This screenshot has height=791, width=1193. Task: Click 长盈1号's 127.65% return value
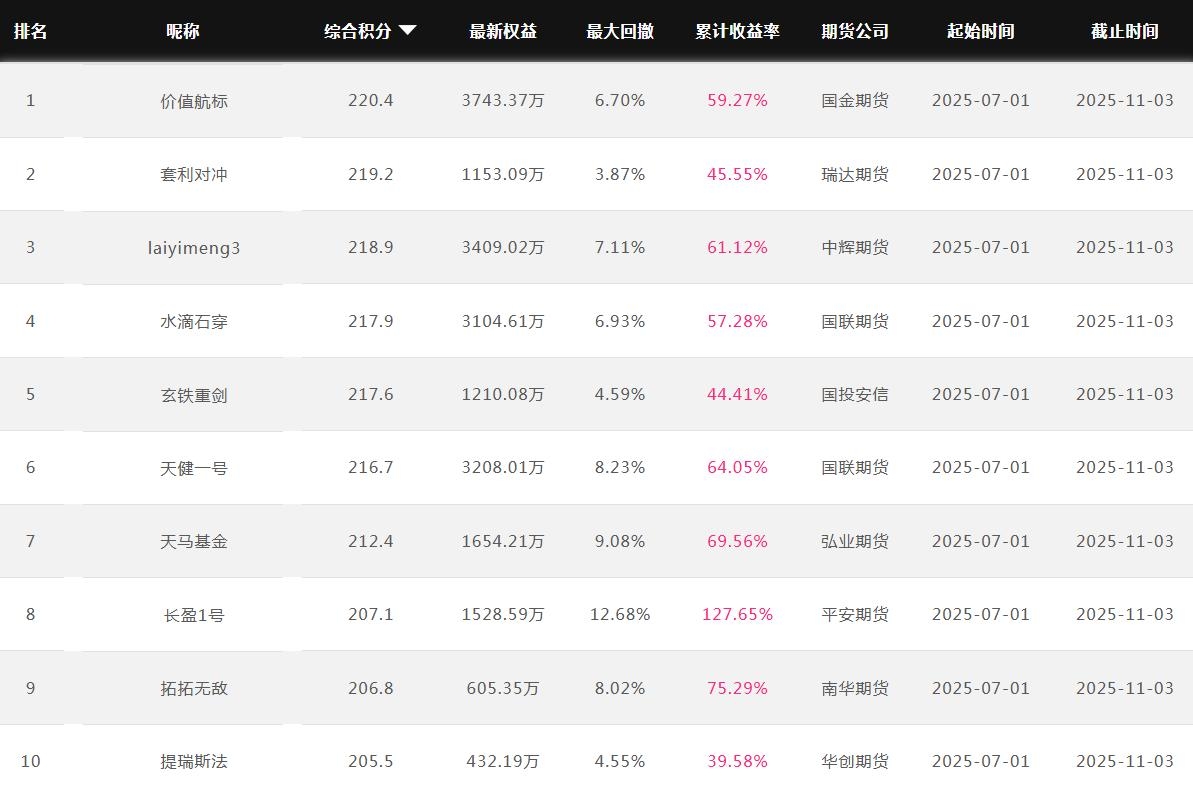tap(737, 615)
